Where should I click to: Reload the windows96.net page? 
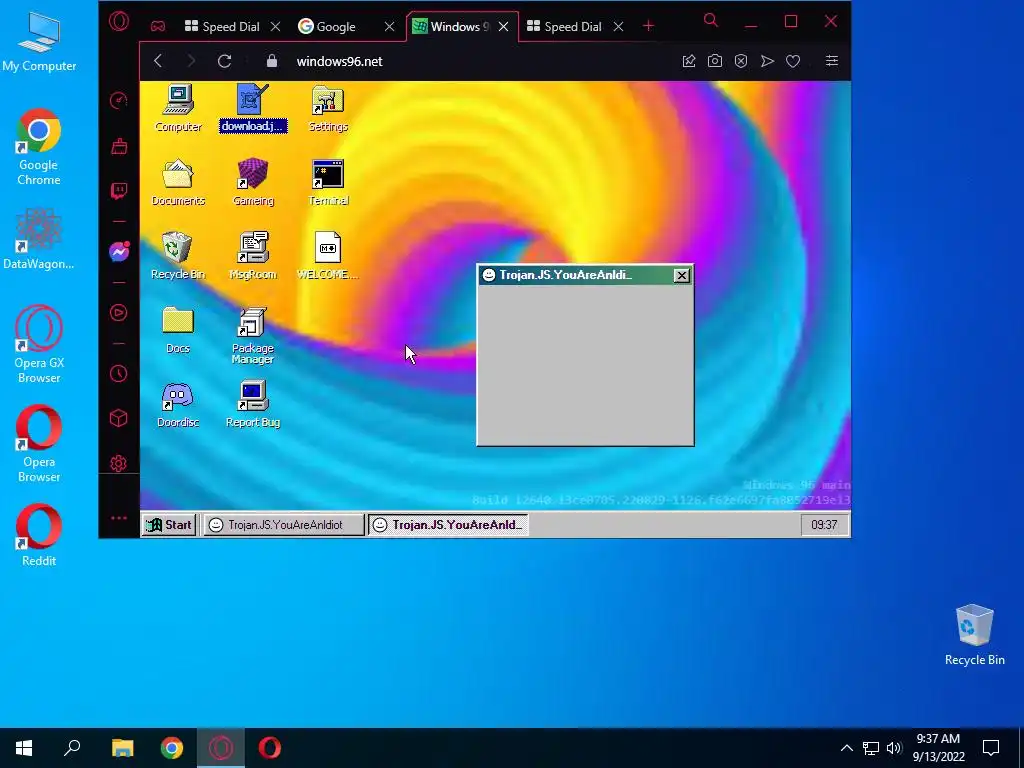pos(225,61)
